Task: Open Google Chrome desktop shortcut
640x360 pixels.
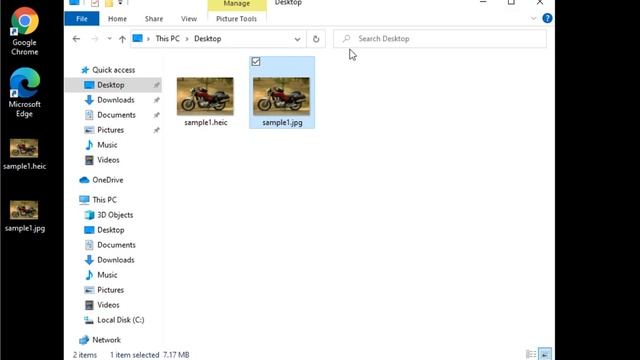Action: (x=24, y=31)
